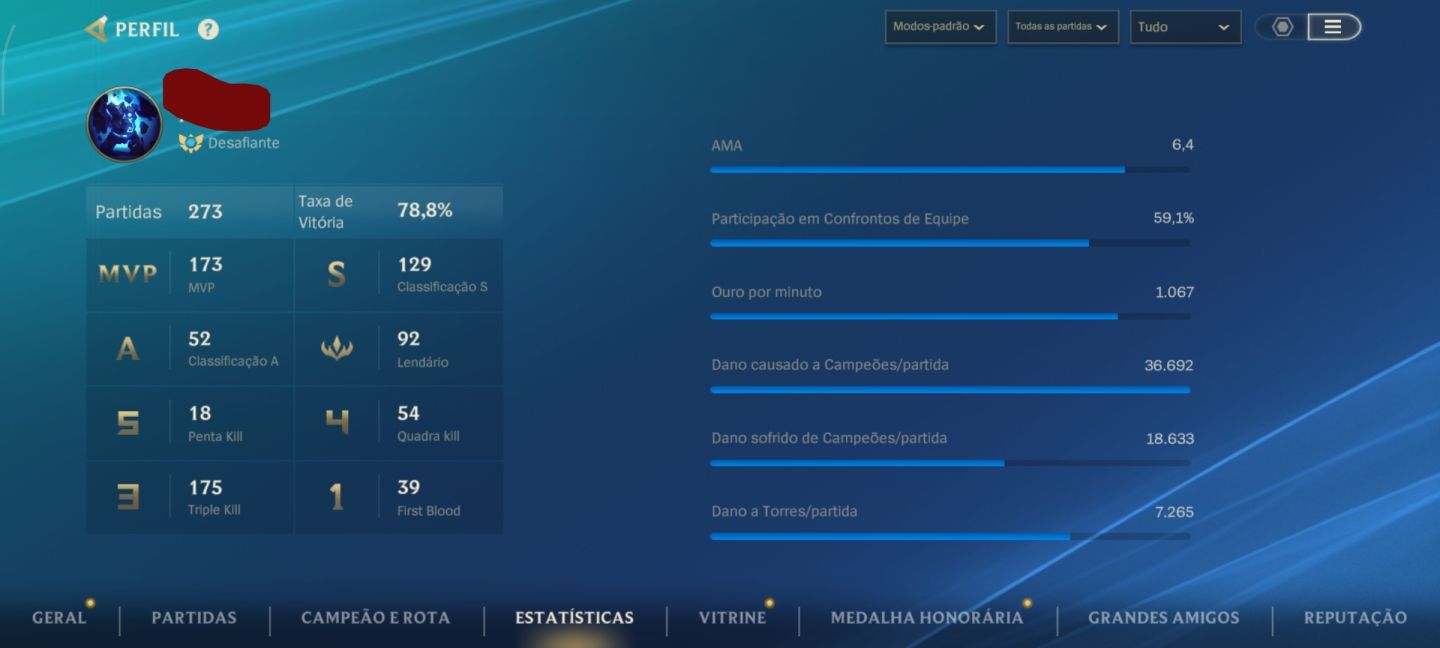This screenshot has width=1440, height=648.
Task: Open the Partidas tab
Action: tap(194, 618)
